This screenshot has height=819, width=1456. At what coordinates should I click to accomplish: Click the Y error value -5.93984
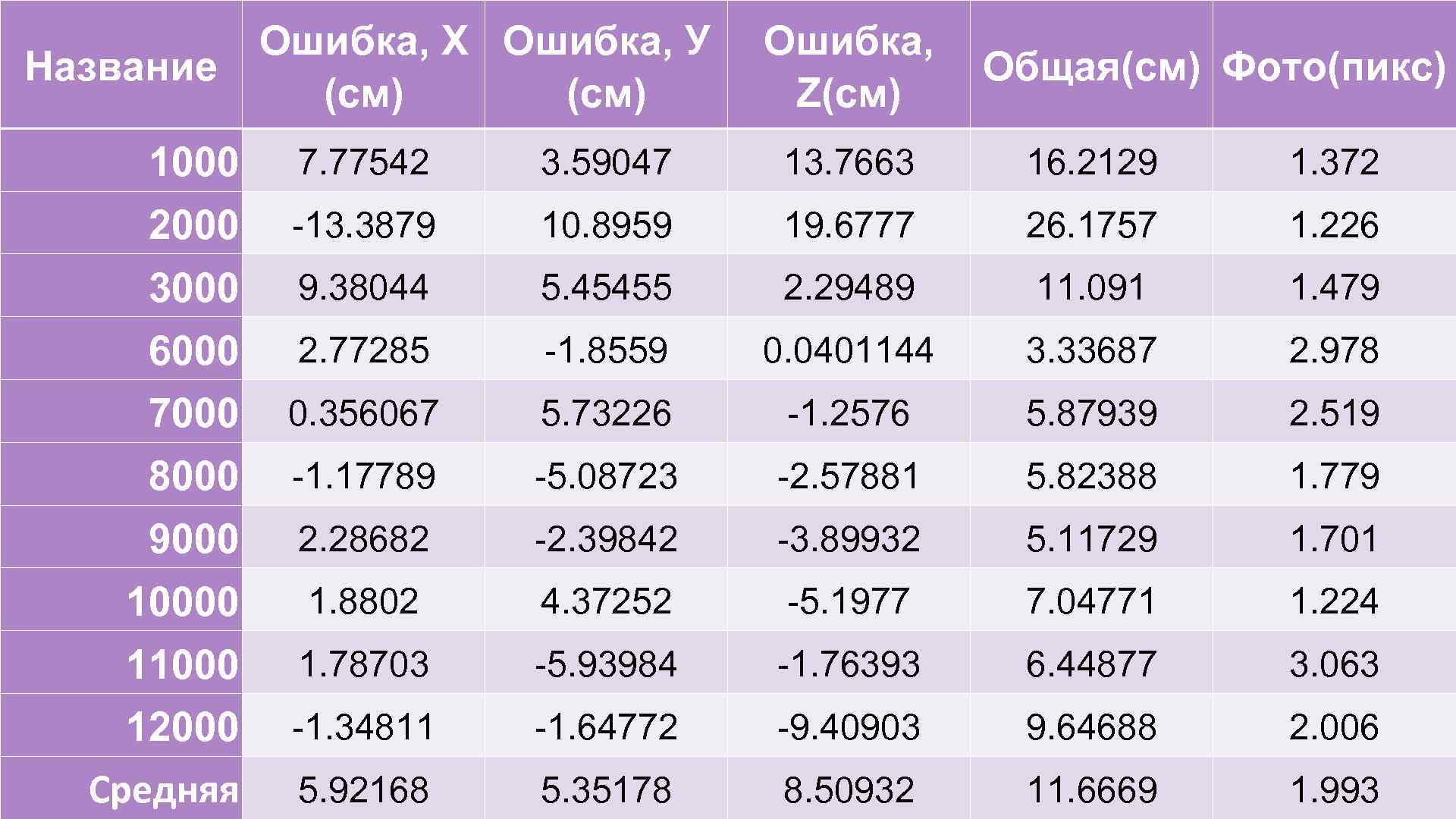coord(606,664)
